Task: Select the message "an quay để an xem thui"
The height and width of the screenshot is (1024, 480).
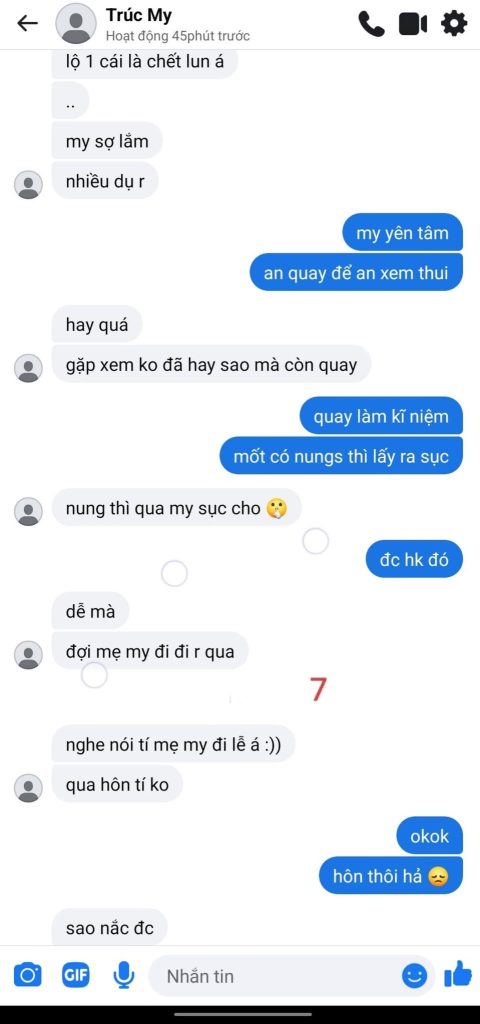Action: 356,273
